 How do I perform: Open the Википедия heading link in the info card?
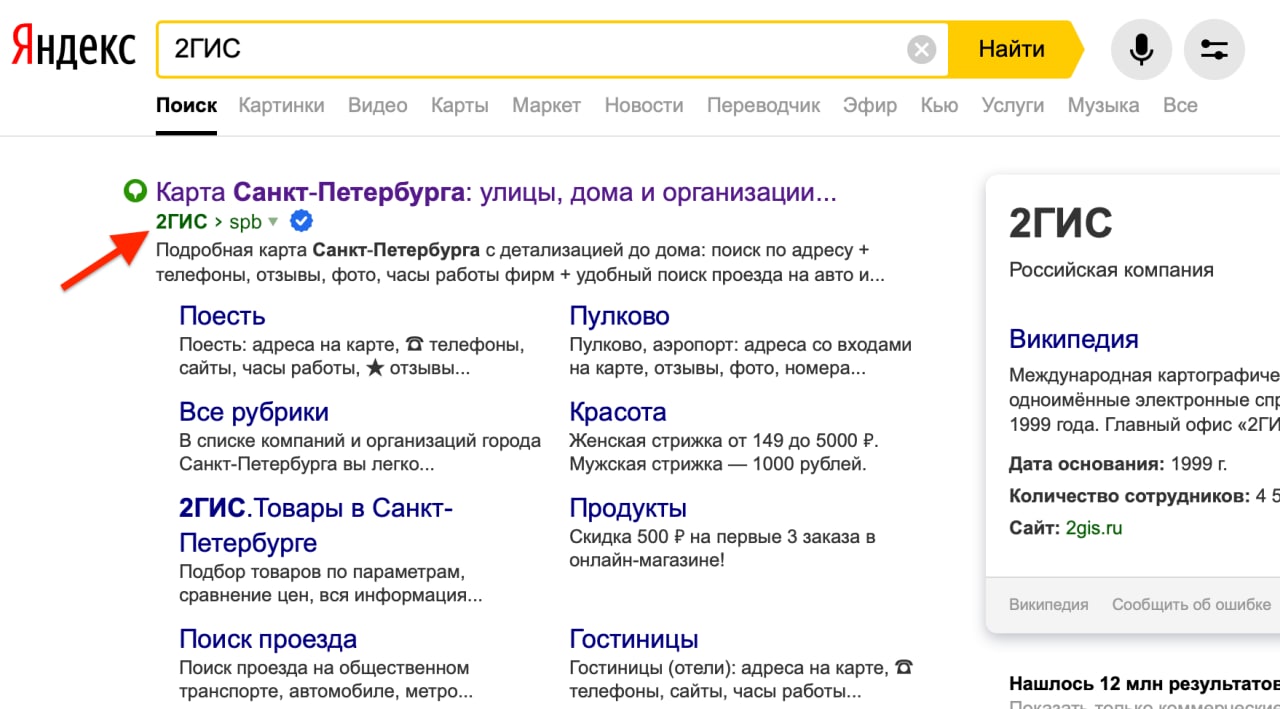tap(1074, 339)
